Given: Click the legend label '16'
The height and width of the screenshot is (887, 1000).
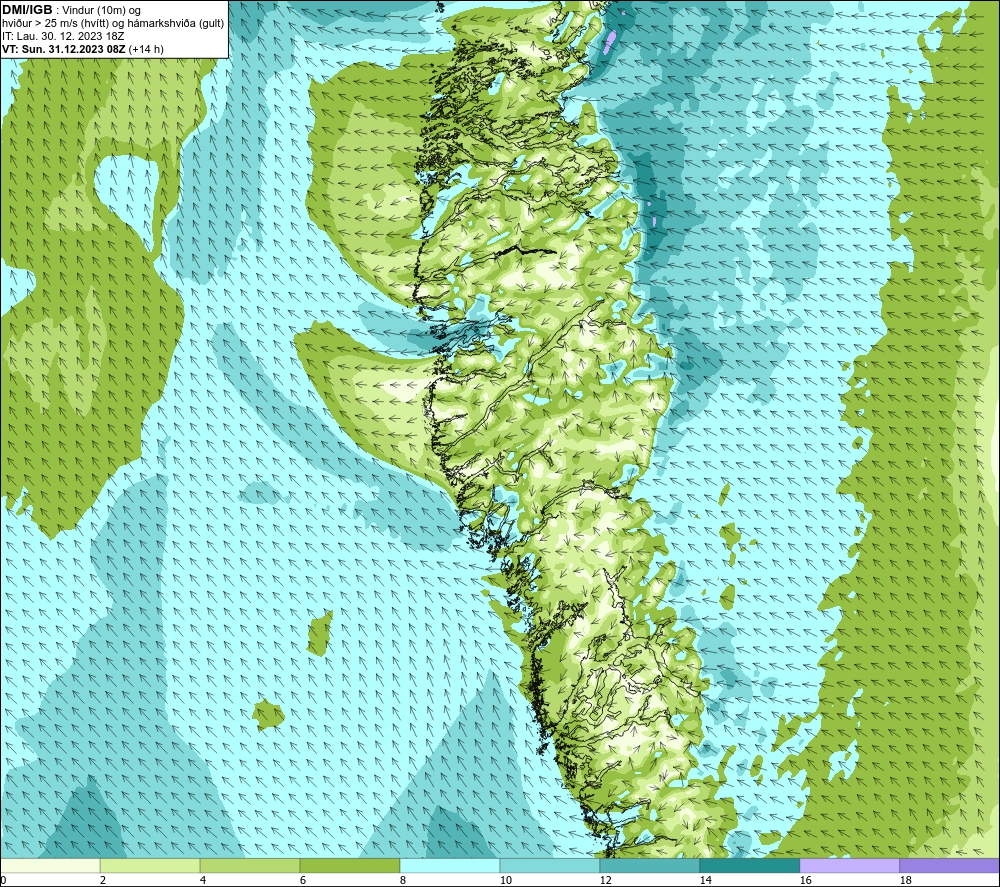Looking at the screenshot, I should pos(805,881).
